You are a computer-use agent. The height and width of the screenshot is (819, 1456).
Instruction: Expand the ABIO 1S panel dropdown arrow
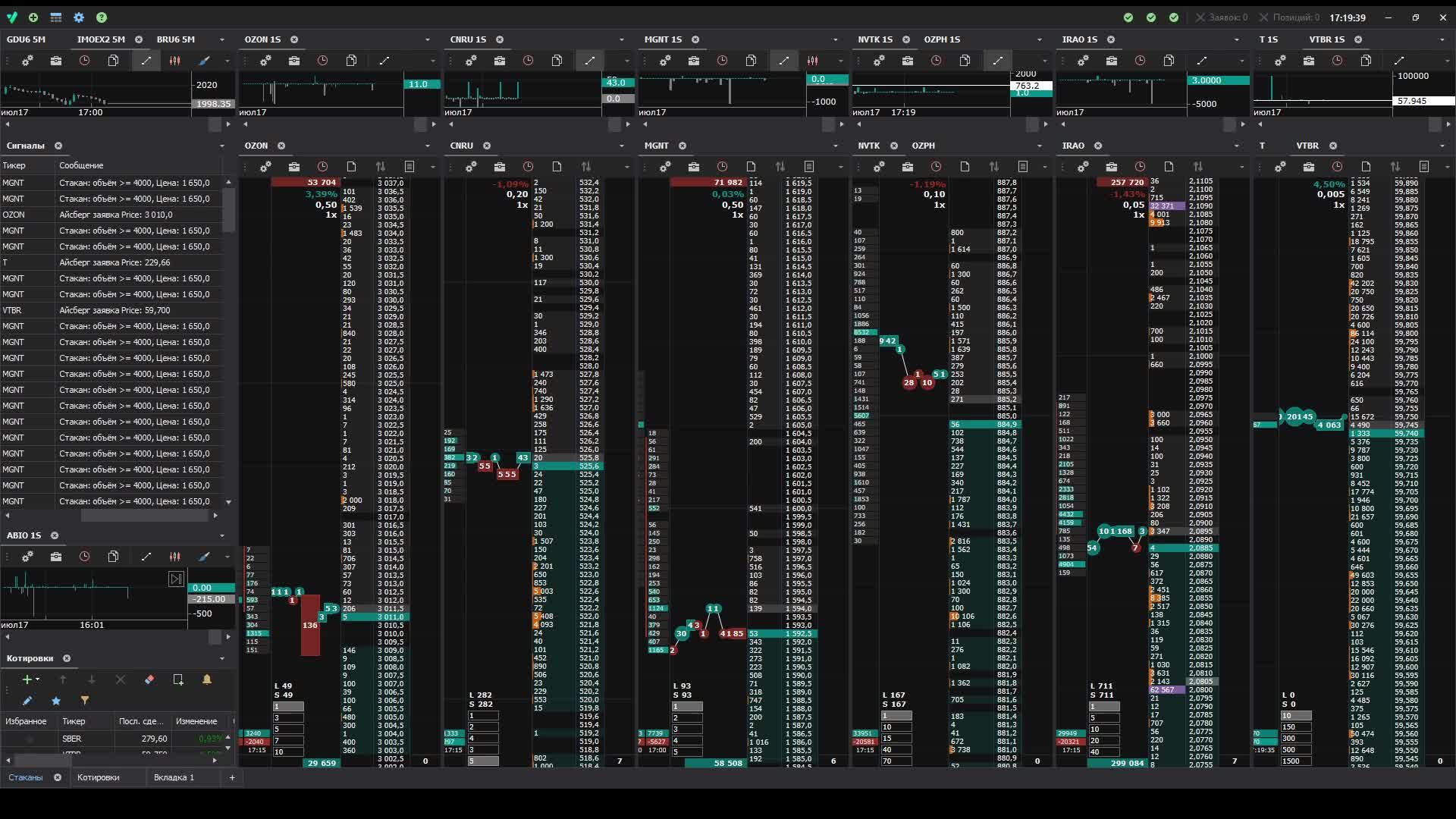click(x=222, y=535)
